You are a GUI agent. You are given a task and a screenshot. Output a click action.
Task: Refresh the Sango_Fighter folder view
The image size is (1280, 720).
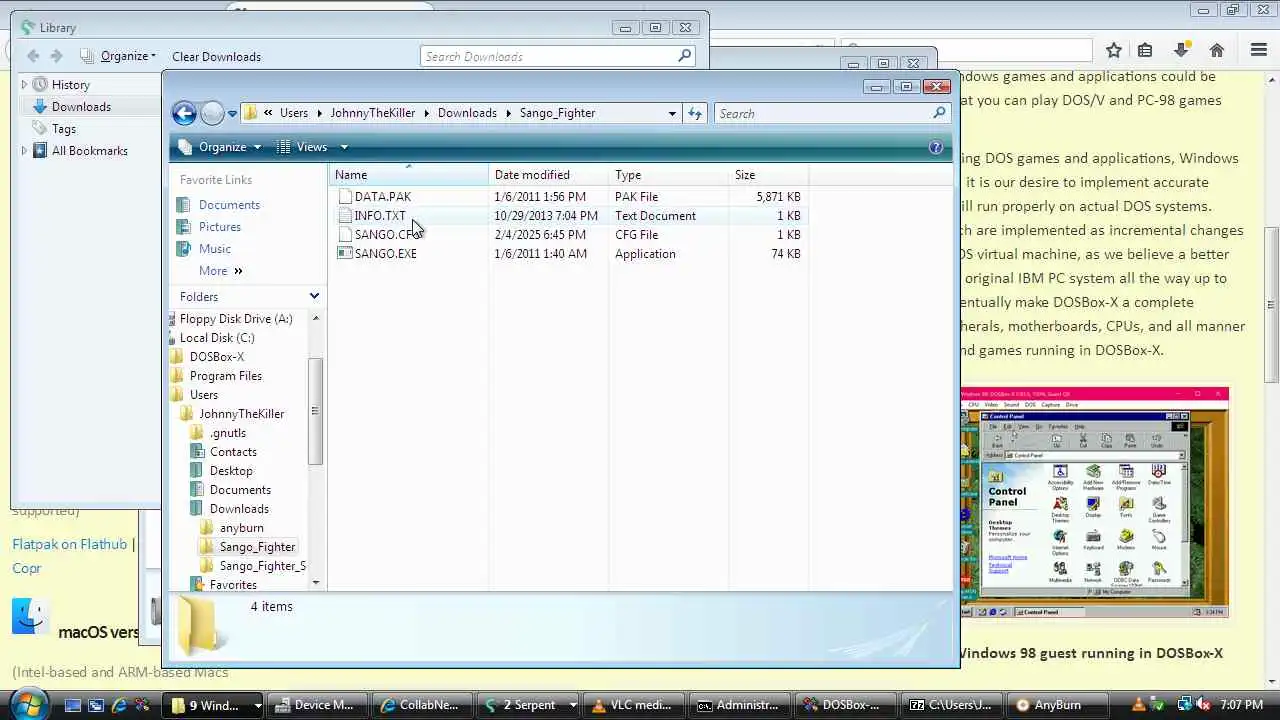click(x=695, y=113)
